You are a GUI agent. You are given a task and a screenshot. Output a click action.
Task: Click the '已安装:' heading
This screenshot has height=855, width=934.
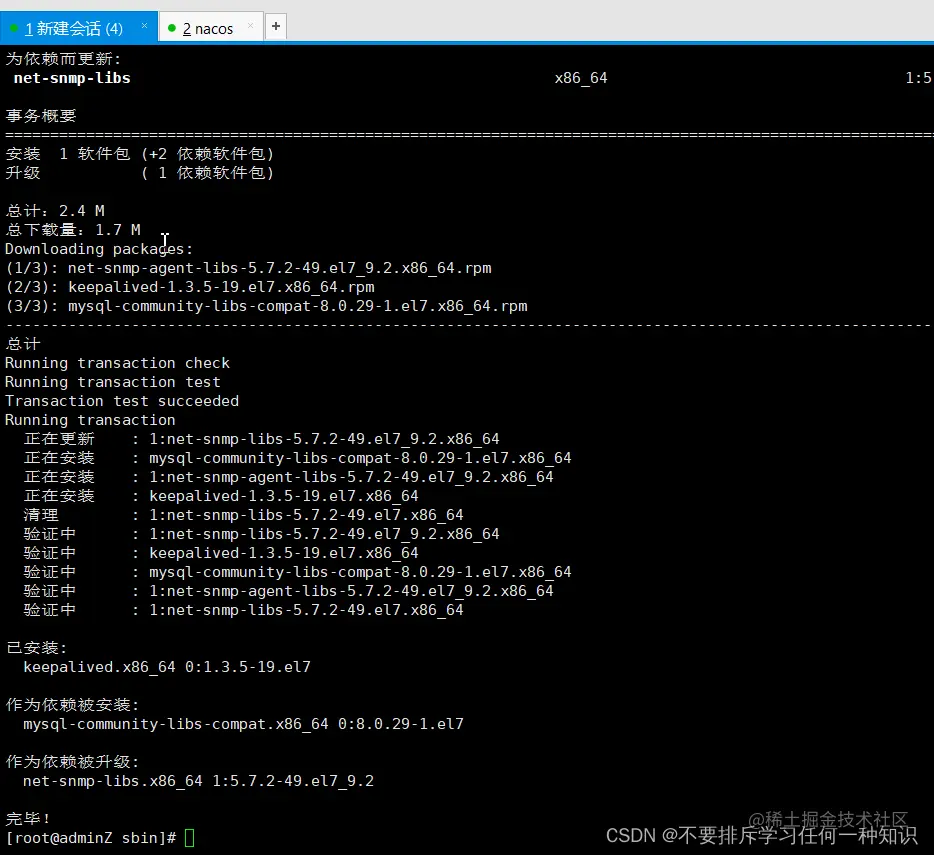(x=36, y=647)
